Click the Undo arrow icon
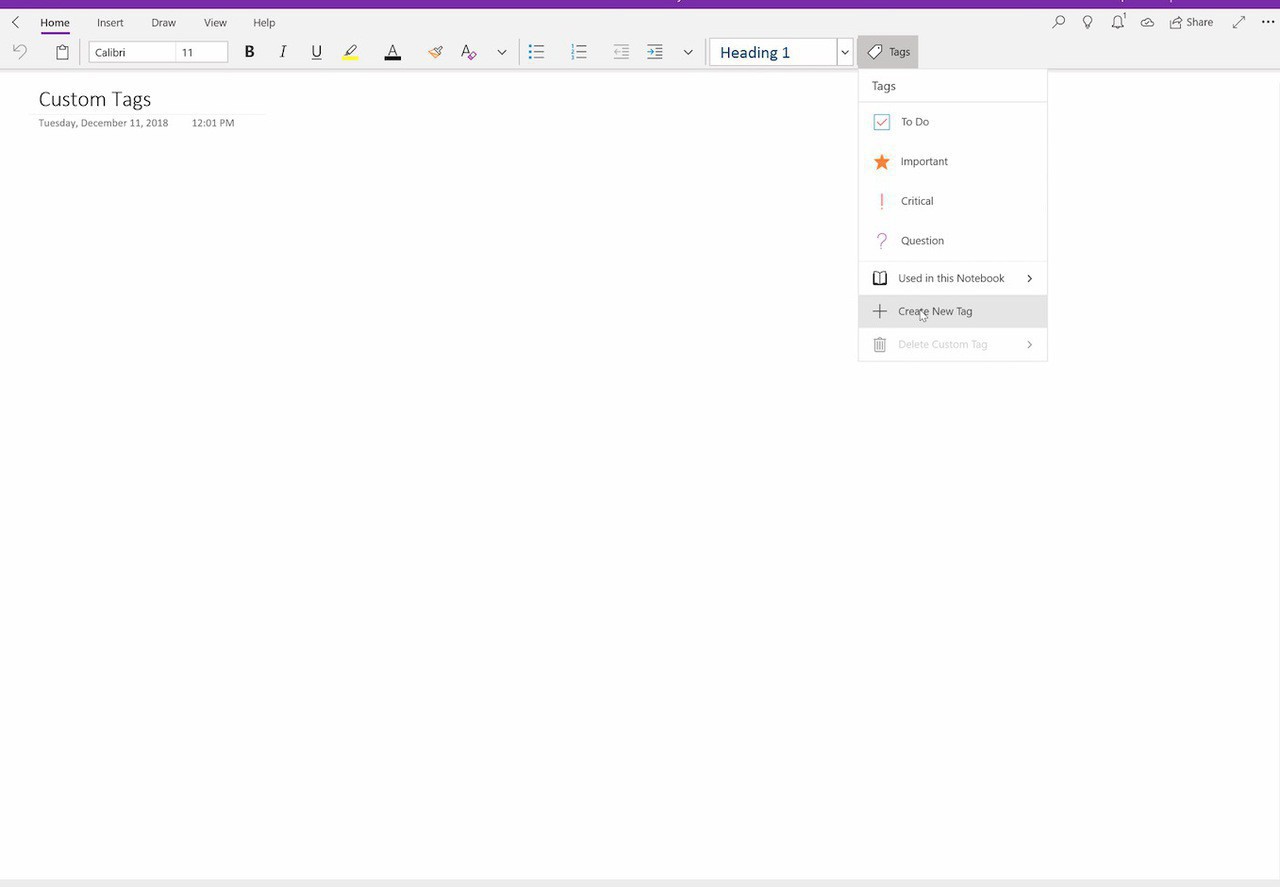This screenshot has height=887, width=1280. coord(20,52)
